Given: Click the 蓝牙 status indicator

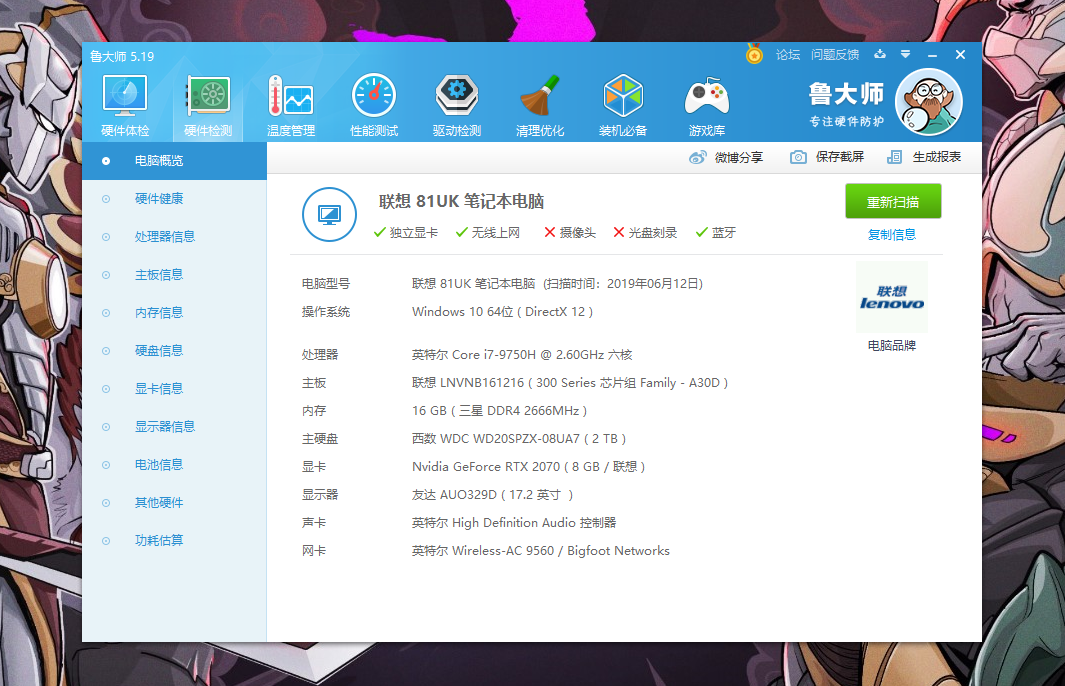Looking at the screenshot, I should 716,233.
